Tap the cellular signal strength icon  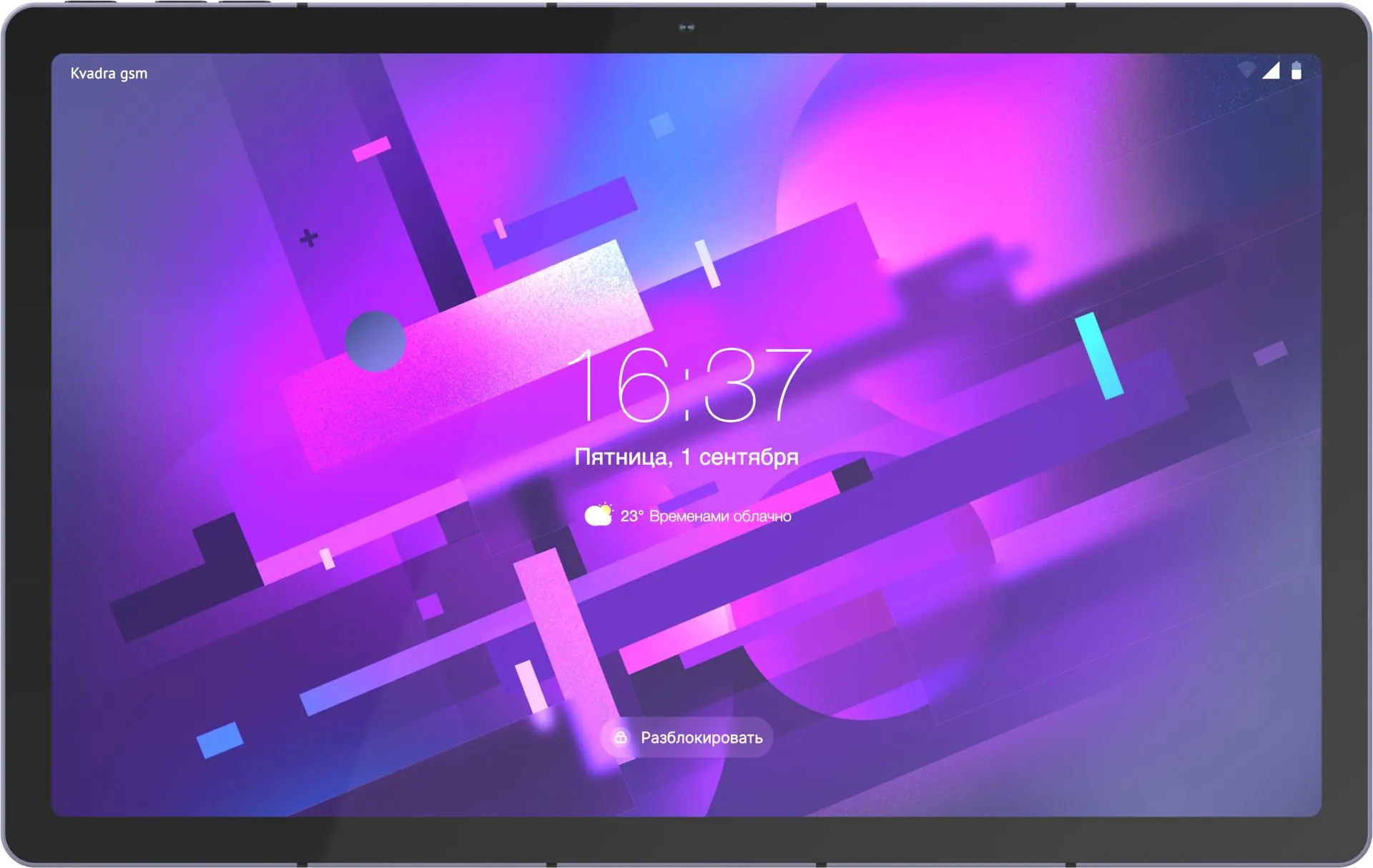click(1271, 70)
